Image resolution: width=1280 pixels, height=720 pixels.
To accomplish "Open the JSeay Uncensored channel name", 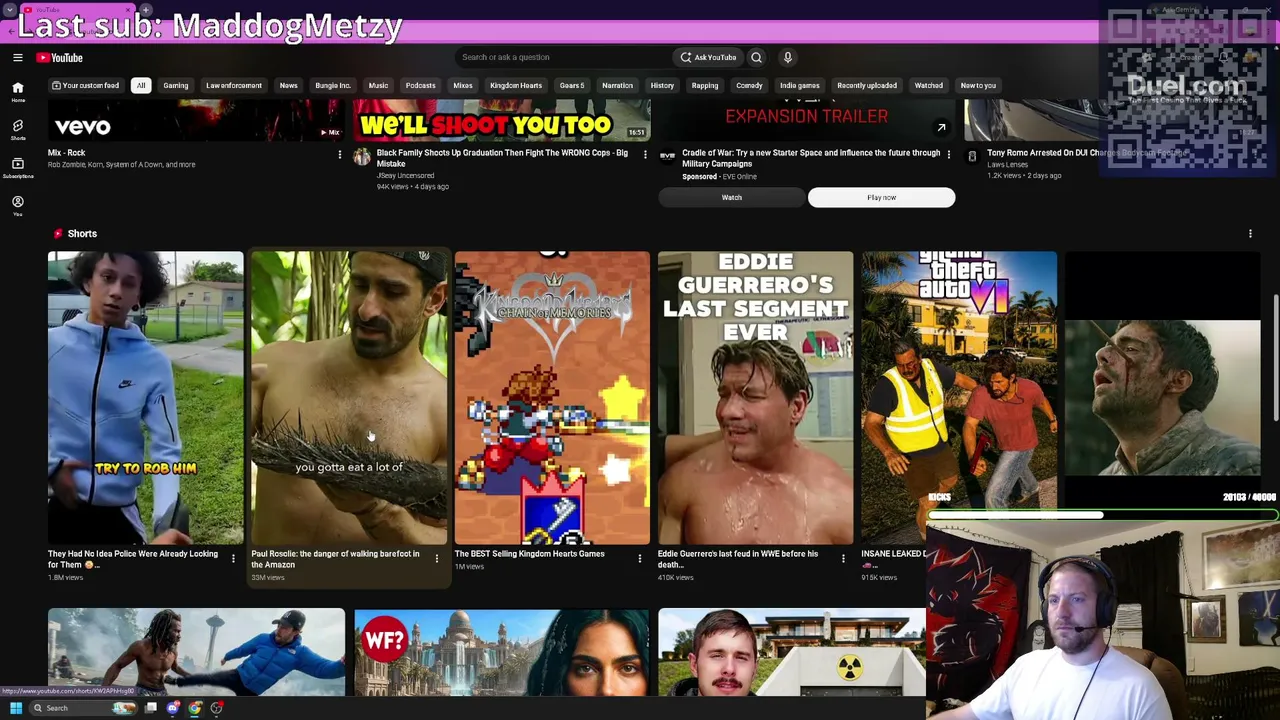I will 405,176.
